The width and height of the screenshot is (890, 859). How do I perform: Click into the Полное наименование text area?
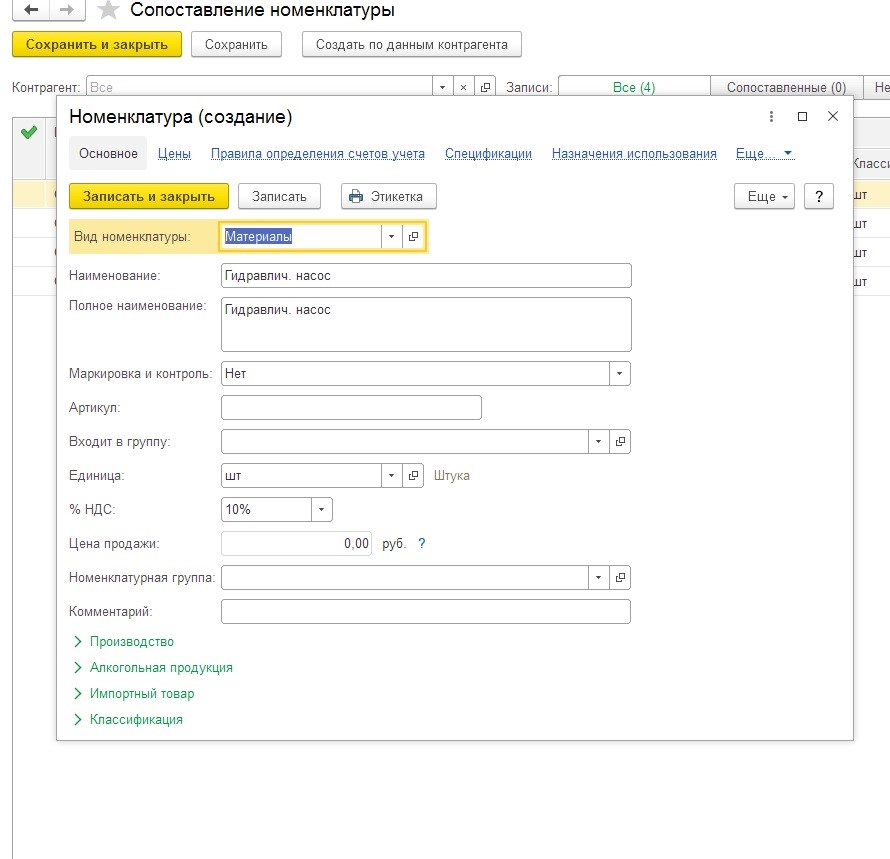(426, 325)
